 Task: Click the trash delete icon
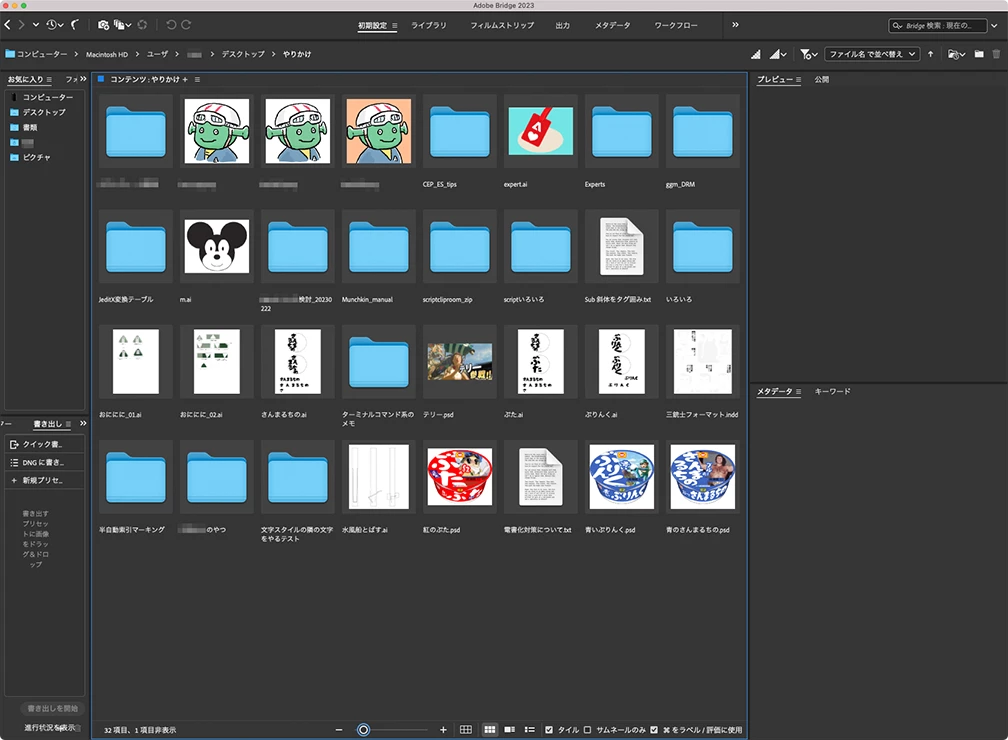click(x=996, y=54)
